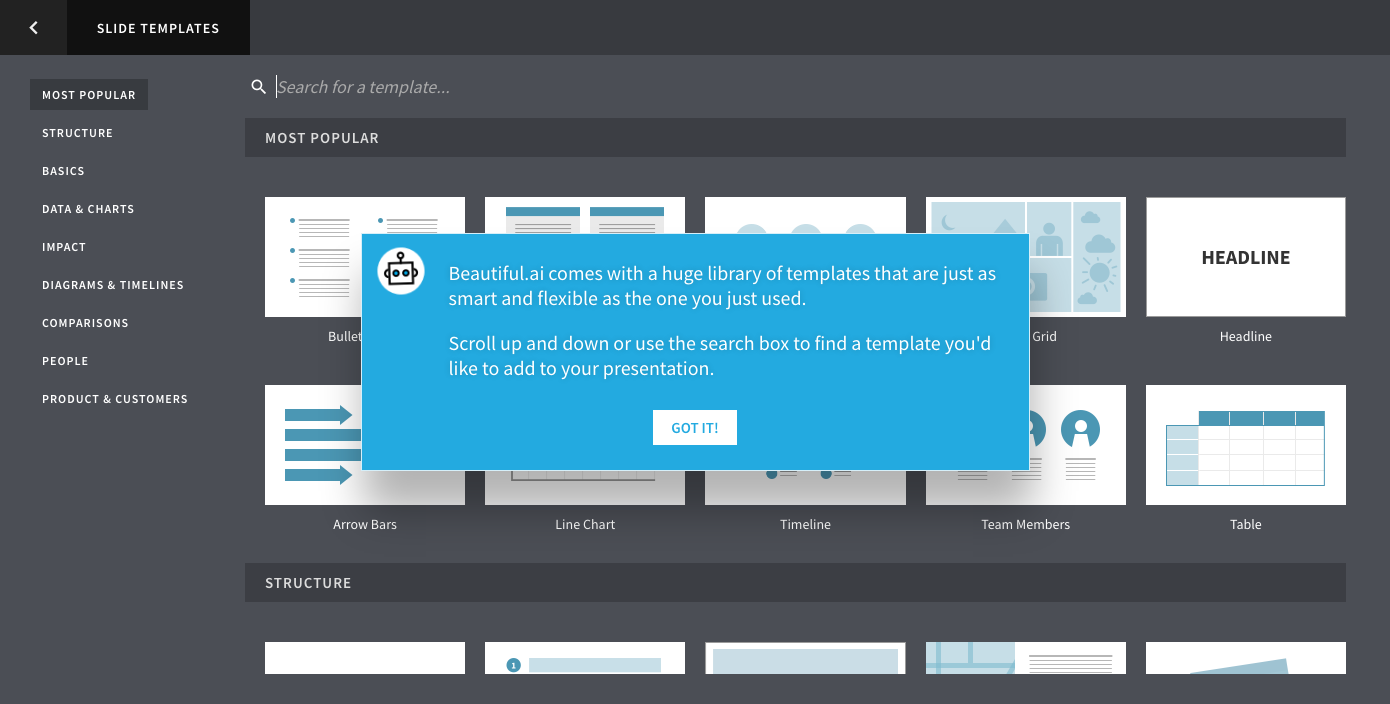Click the "Headline" template label

click(1246, 337)
